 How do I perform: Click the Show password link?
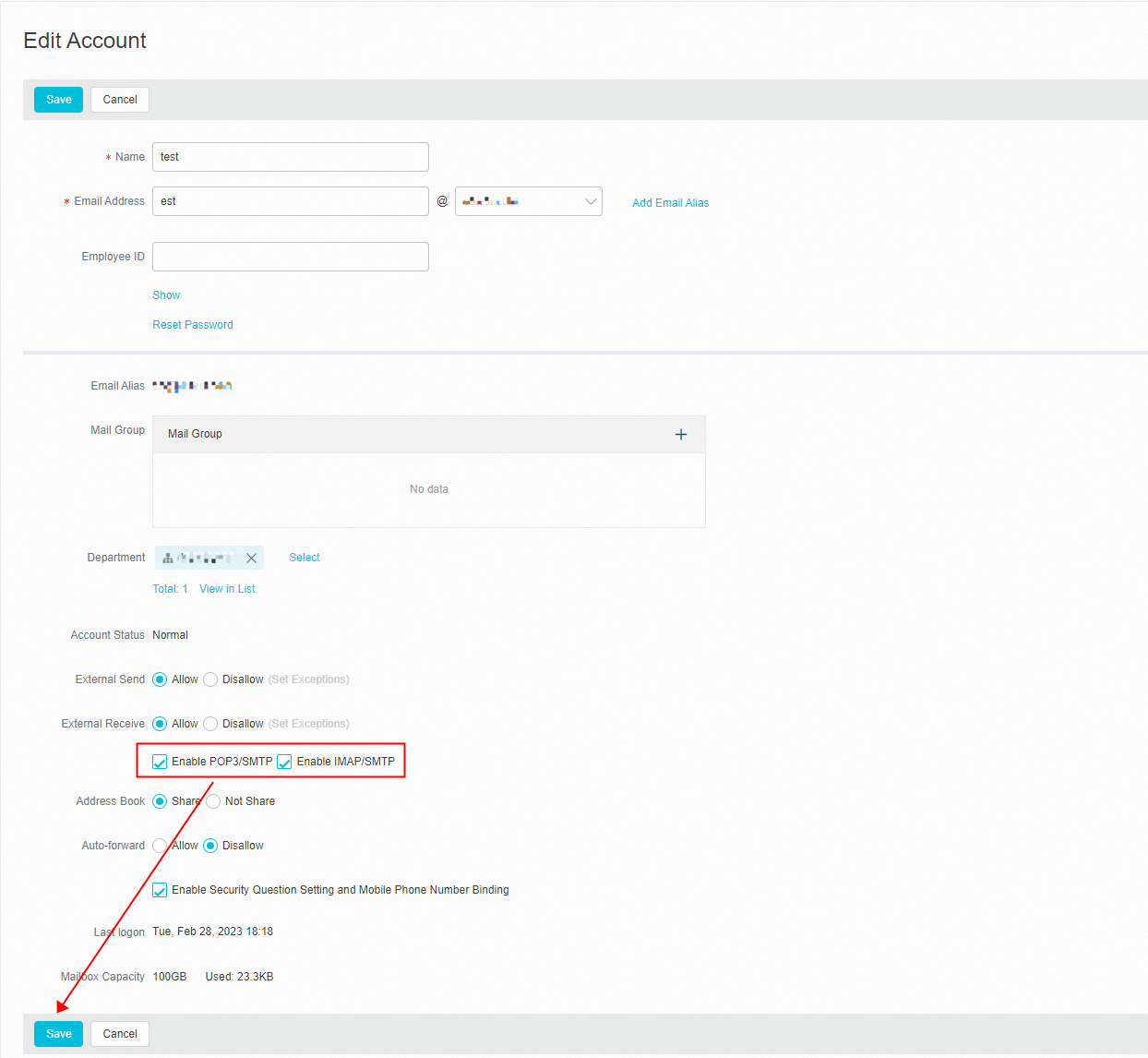pyautogui.click(x=166, y=295)
